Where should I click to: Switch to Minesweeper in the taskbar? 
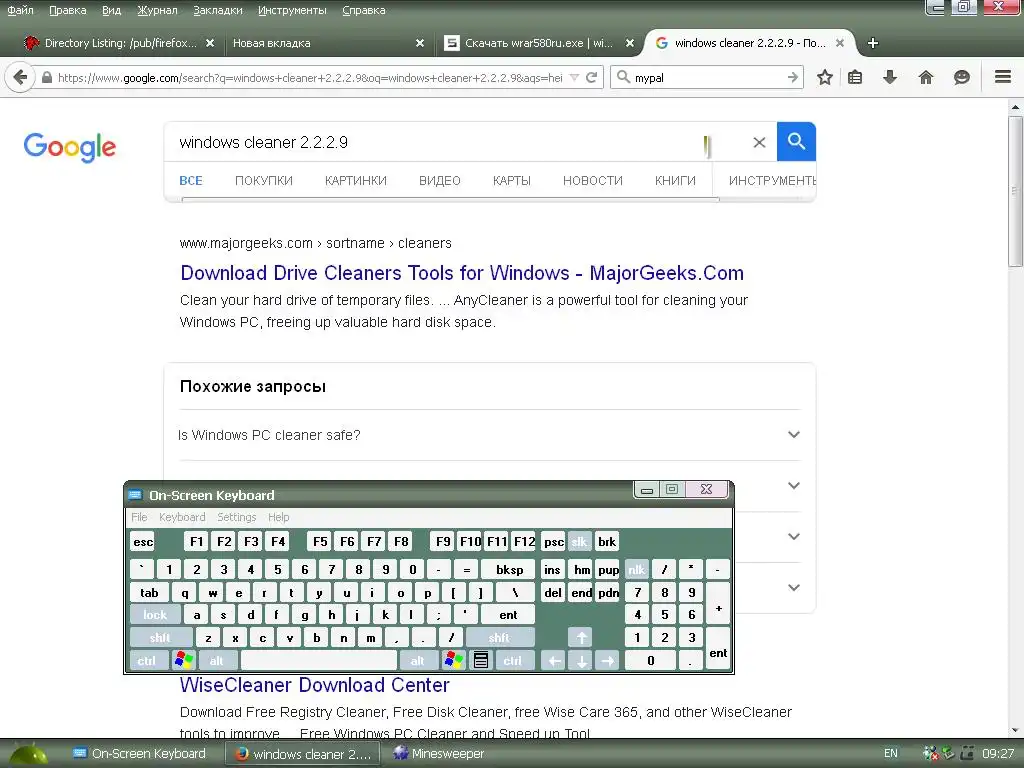439,754
